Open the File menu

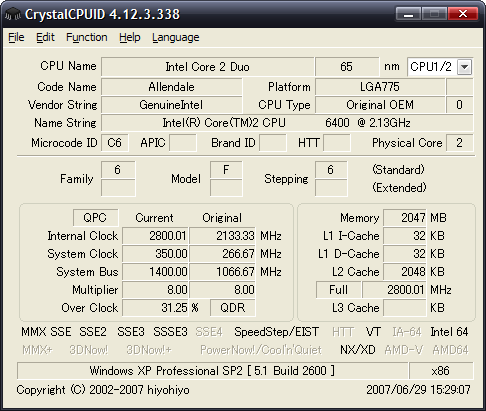(x=16, y=37)
